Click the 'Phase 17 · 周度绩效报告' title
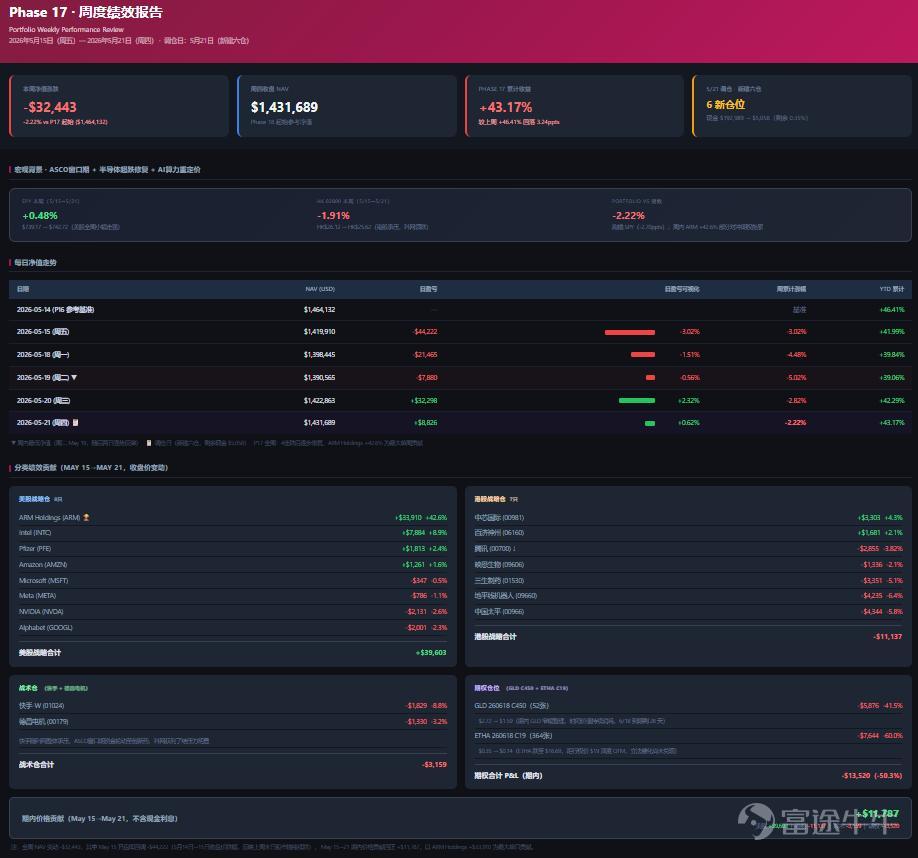918x858 pixels. point(85,12)
